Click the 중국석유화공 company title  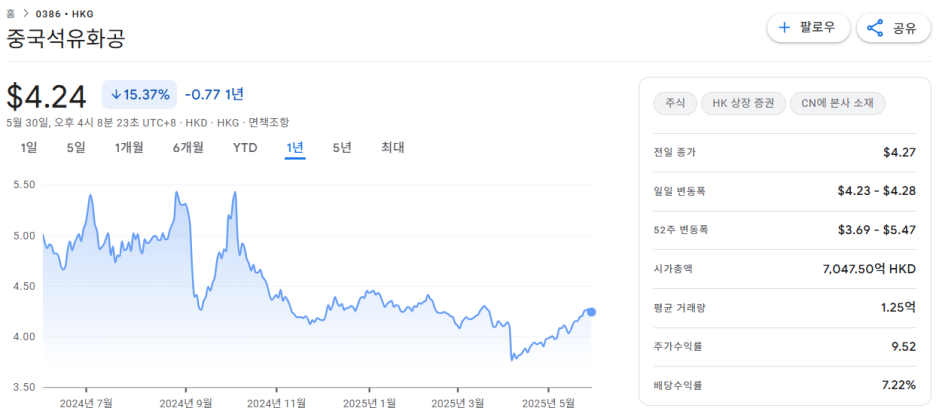pyautogui.click(x=66, y=39)
